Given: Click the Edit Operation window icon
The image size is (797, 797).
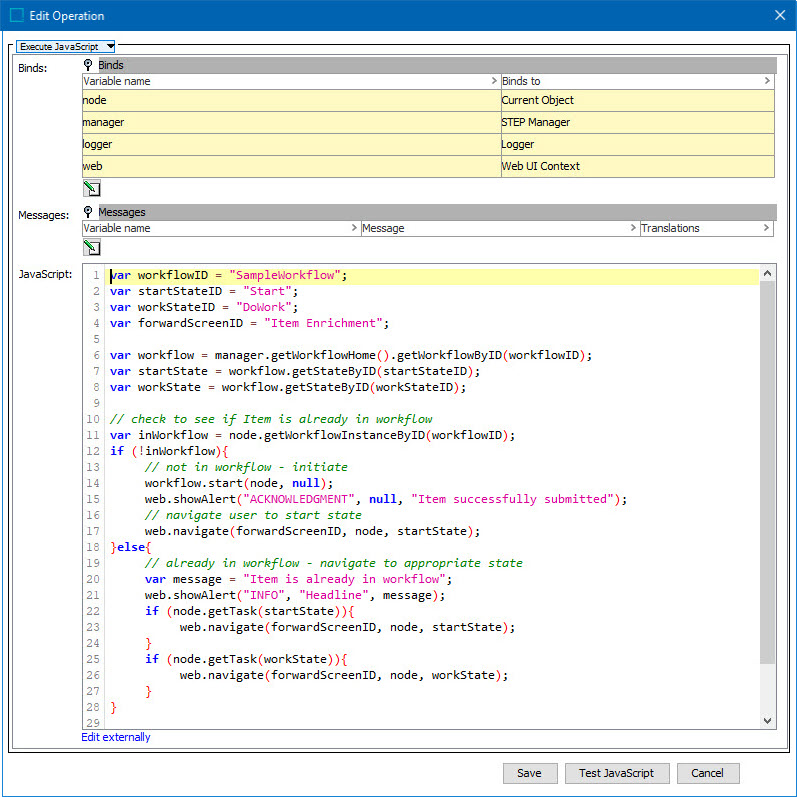Looking at the screenshot, I should [x=16, y=15].
